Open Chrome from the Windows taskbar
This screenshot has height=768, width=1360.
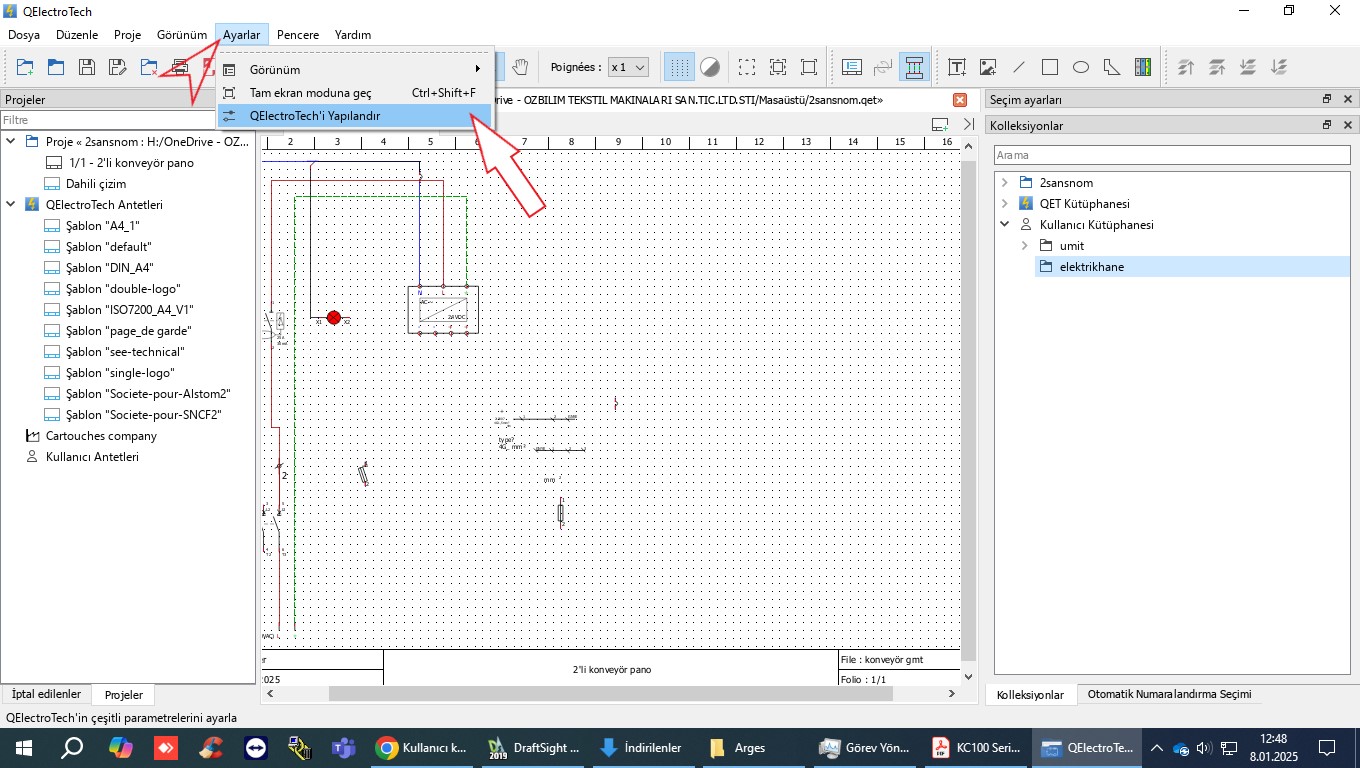[x=420, y=747]
